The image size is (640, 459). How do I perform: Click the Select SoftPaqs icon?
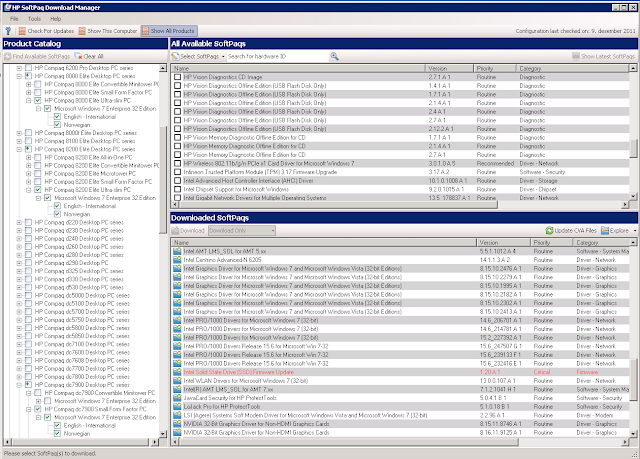176,56
